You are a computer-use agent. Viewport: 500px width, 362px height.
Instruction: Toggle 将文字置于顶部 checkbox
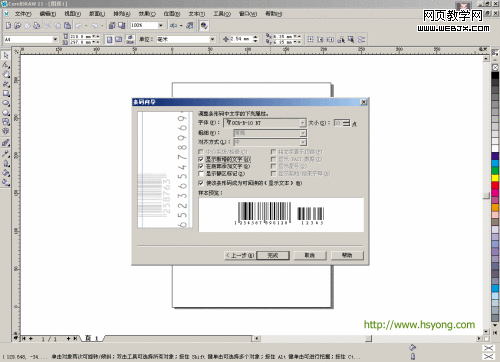pyautogui.click(x=273, y=152)
